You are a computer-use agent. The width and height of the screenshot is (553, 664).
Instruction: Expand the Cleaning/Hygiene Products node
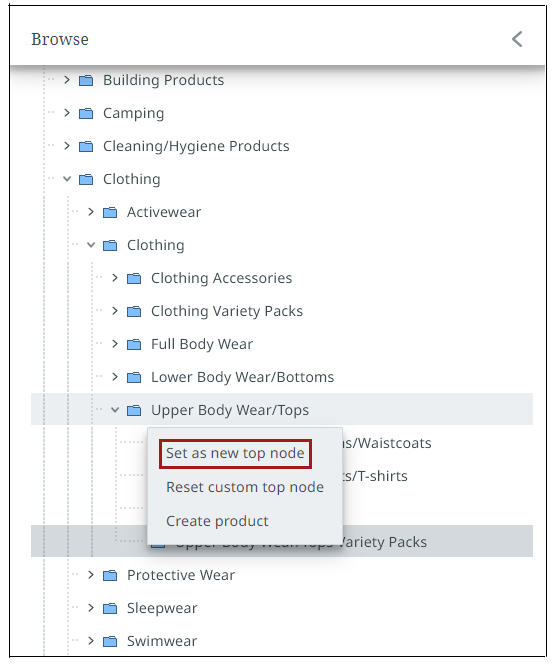[x=67, y=146]
